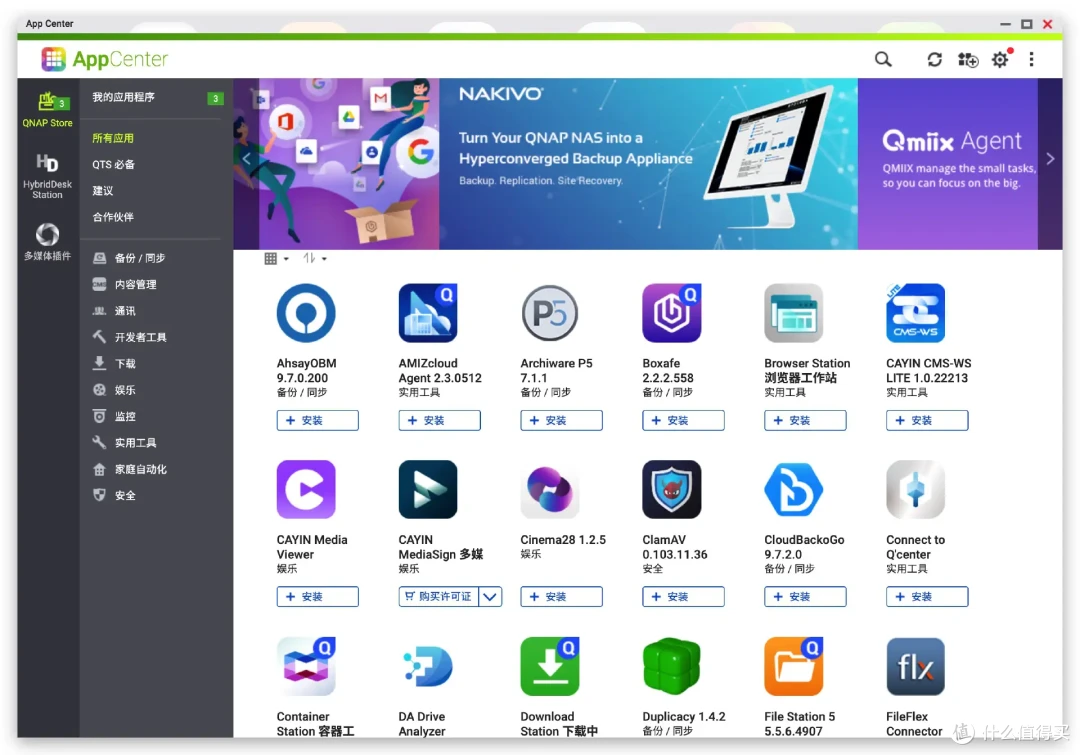The height and width of the screenshot is (755, 1080).
Task: Open the grid view mode dropdown
Action: (x=276, y=258)
